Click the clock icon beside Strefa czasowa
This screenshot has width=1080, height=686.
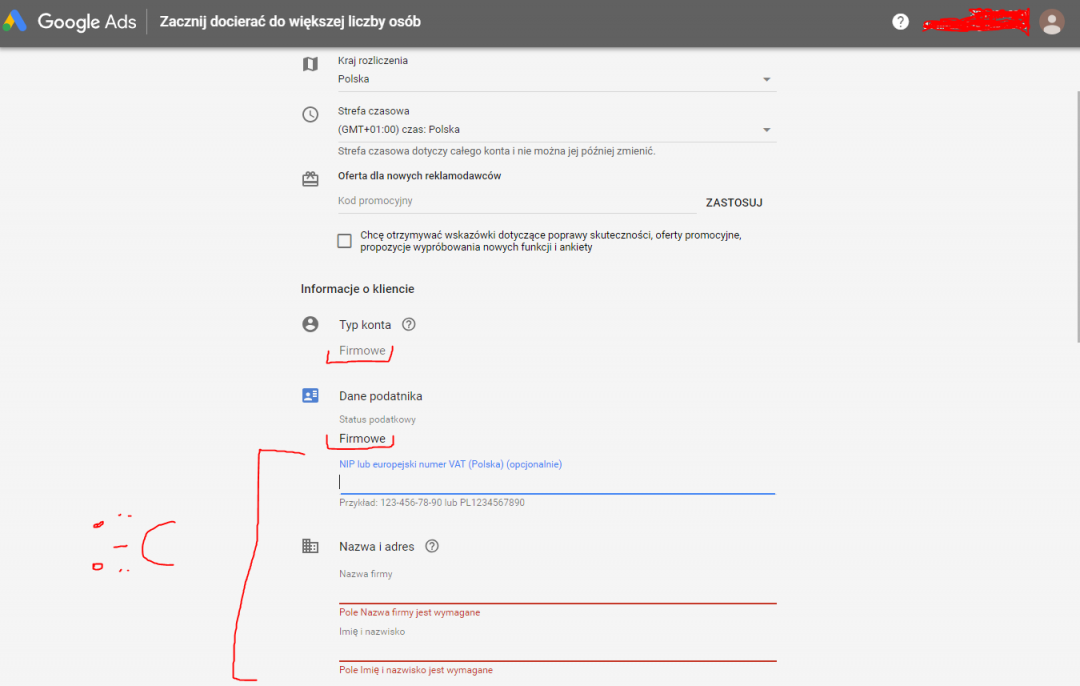(x=310, y=114)
